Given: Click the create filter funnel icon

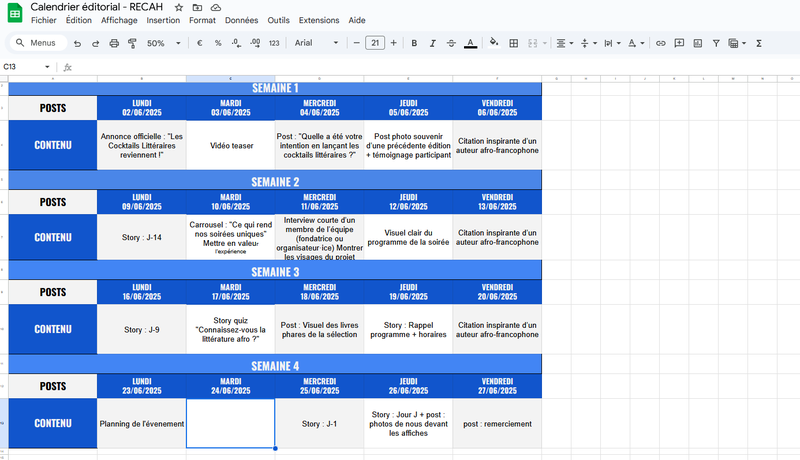Looking at the screenshot, I should pyautogui.click(x=716, y=43).
